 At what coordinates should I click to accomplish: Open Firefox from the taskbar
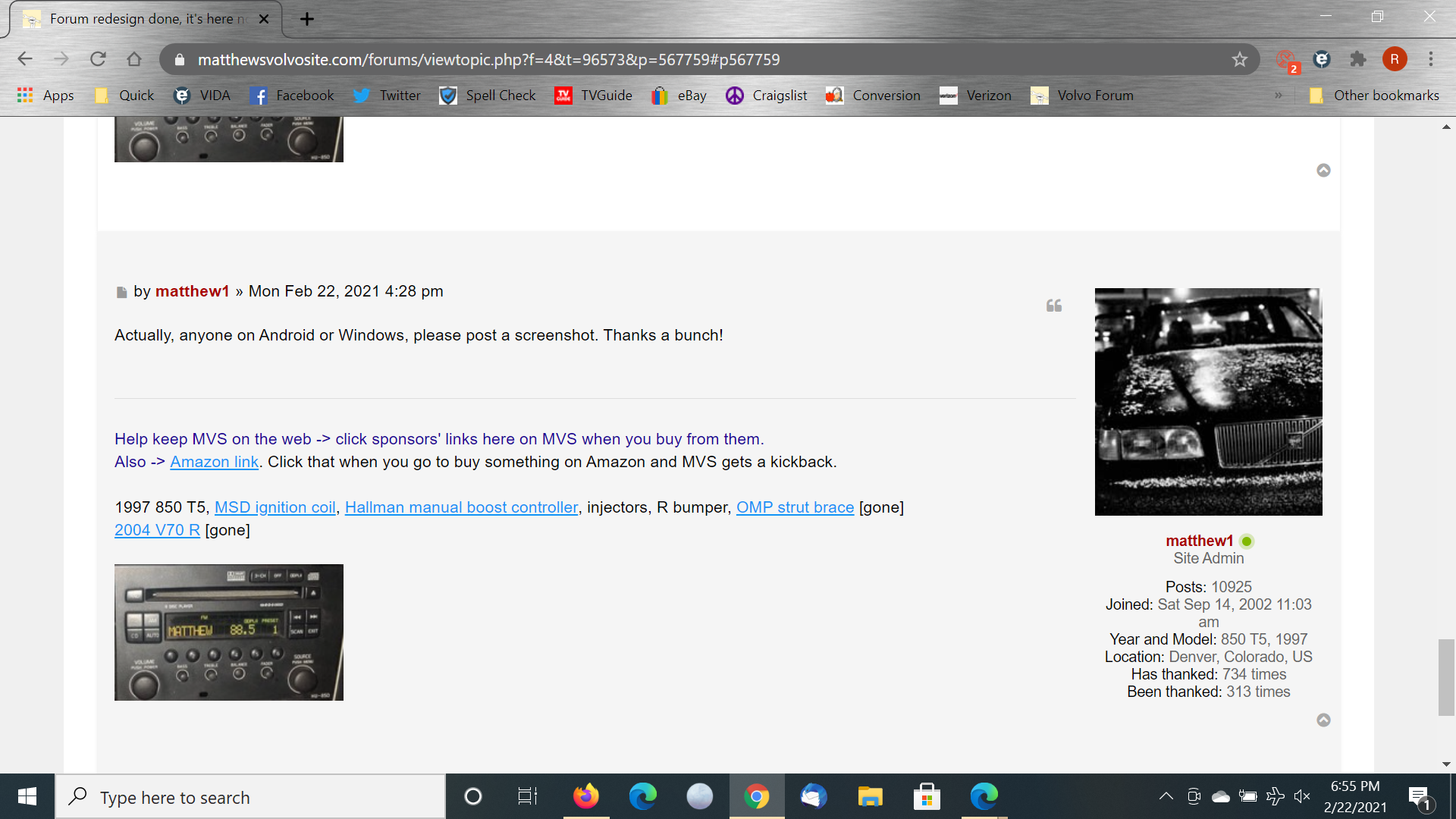point(585,796)
